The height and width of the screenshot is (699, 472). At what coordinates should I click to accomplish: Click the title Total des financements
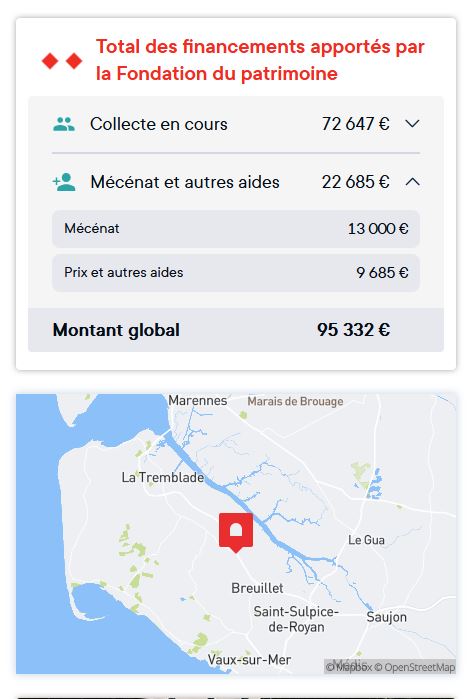(x=260, y=60)
